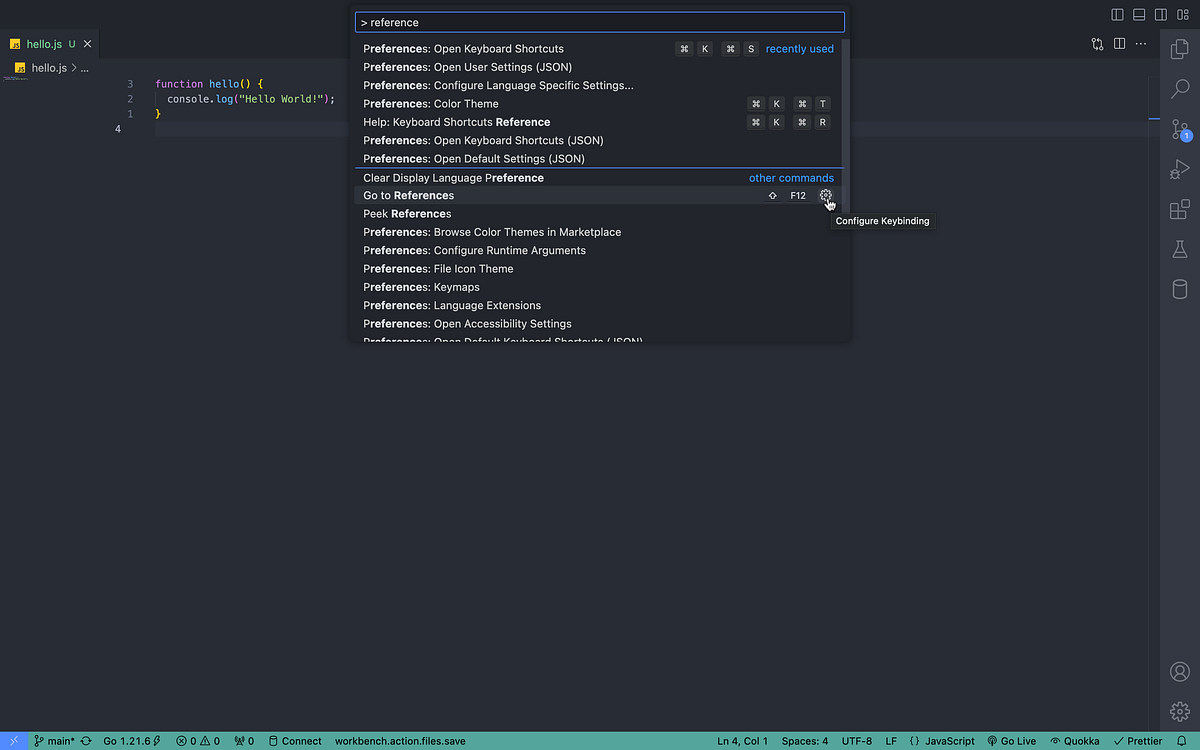Toggle the panel layout control
Viewport: 1200px width, 750px height.
[1138, 14]
